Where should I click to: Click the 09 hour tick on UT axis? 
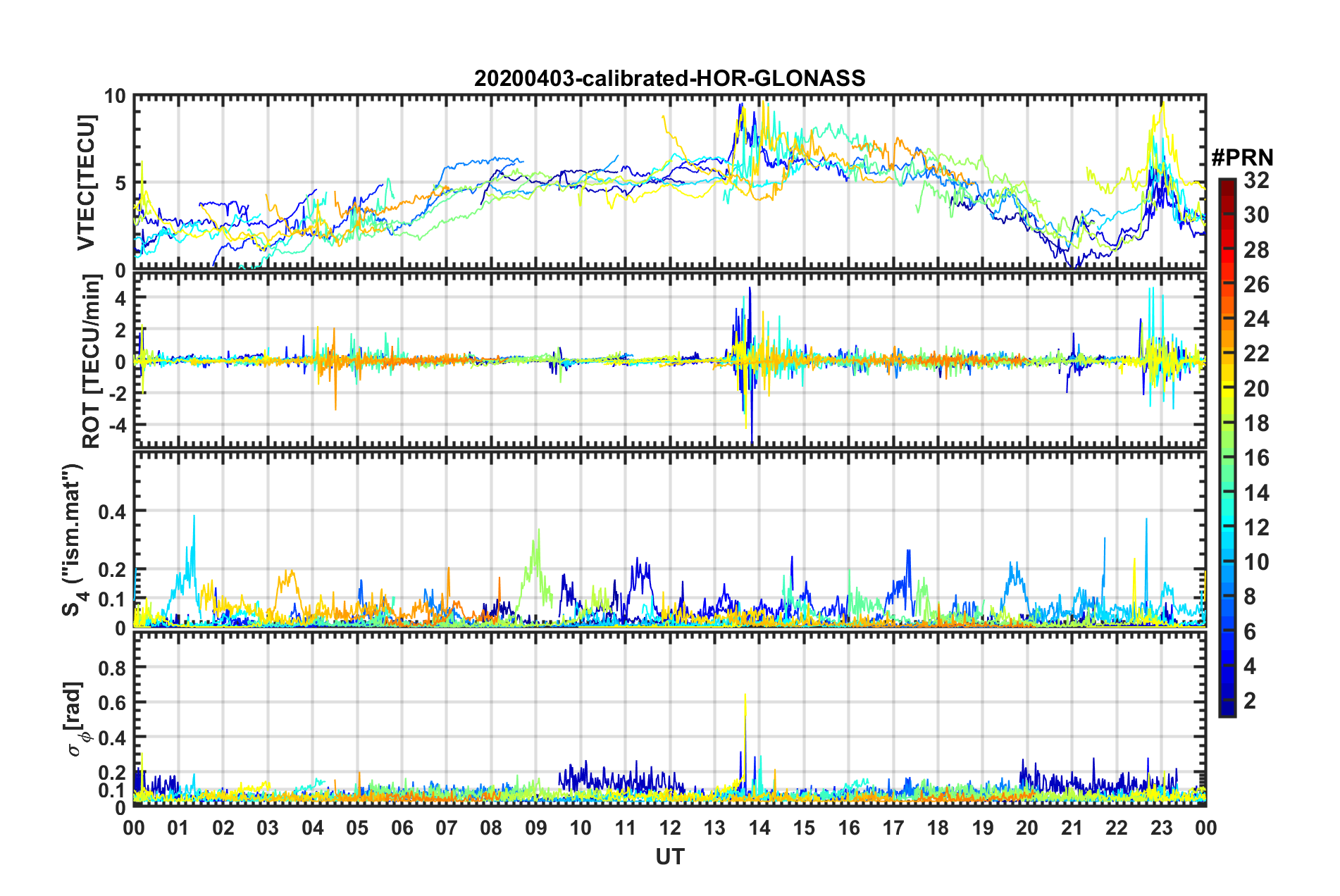536,827
